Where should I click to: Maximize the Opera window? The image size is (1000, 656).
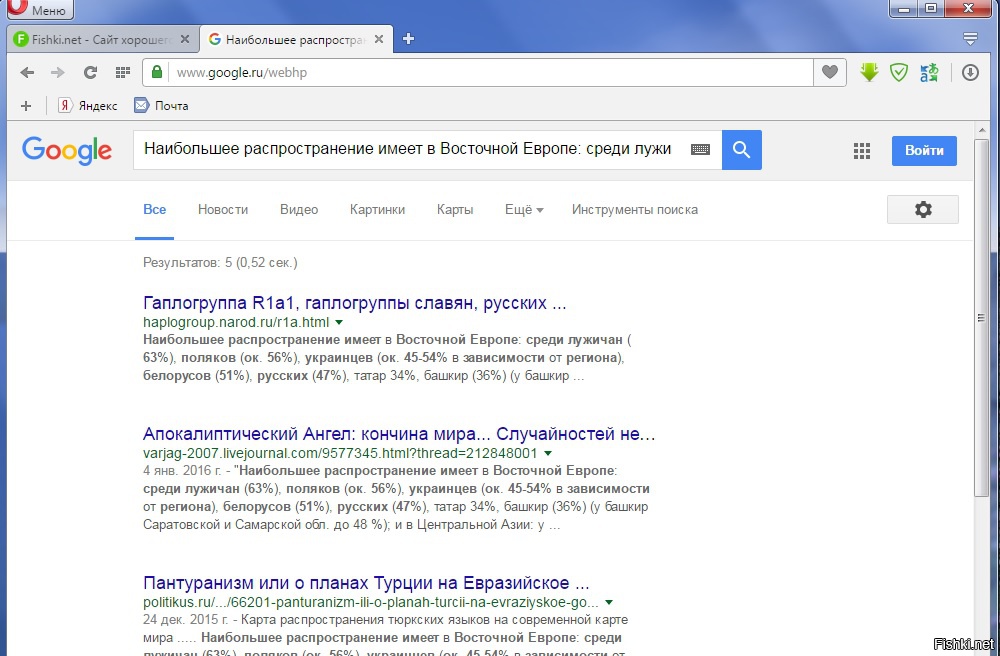(x=931, y=8)
